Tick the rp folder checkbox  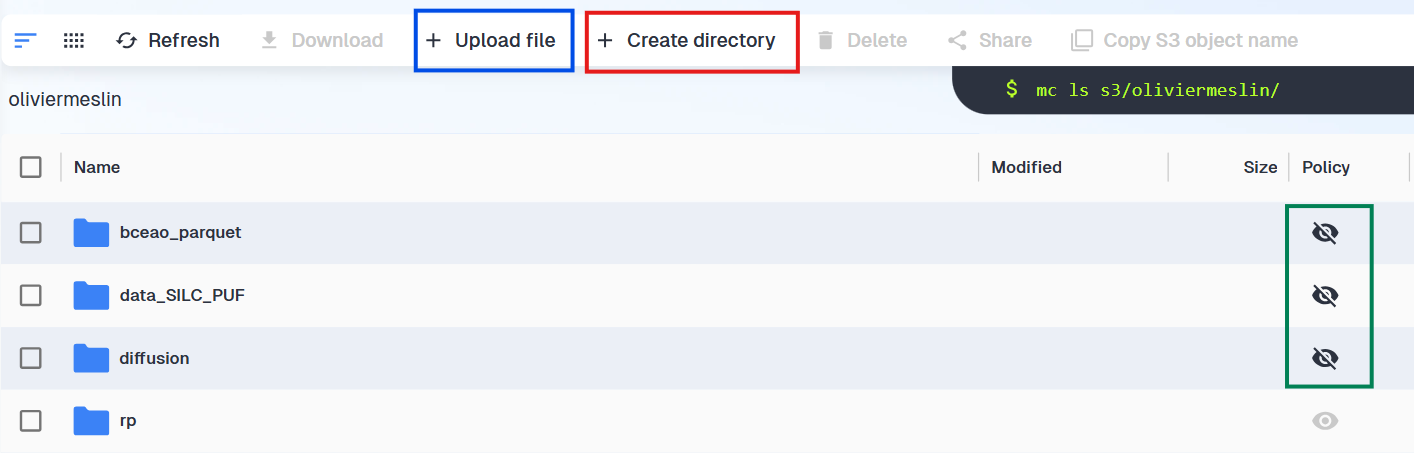coord(31,421)
